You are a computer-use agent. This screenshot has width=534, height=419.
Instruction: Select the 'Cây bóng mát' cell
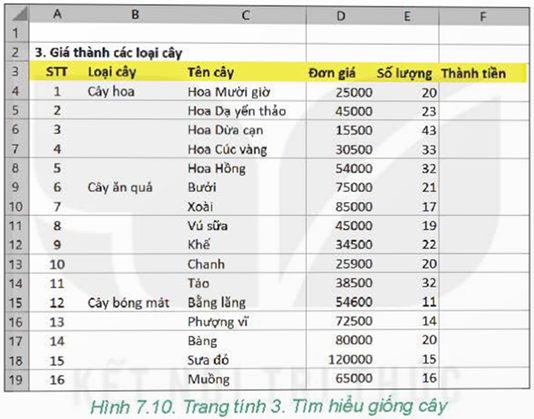(128, 302)
